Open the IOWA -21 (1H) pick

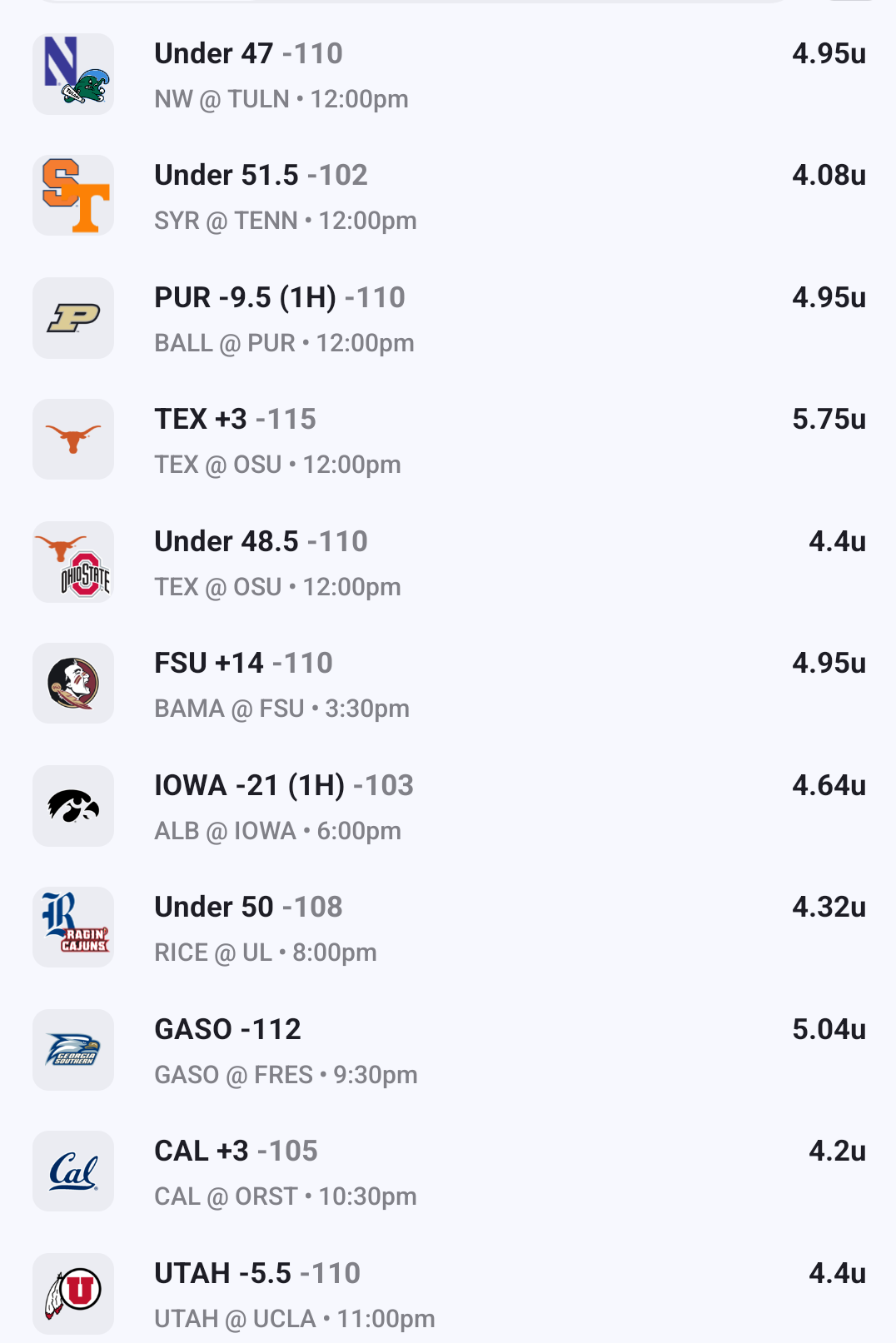[x=284, y=786]
